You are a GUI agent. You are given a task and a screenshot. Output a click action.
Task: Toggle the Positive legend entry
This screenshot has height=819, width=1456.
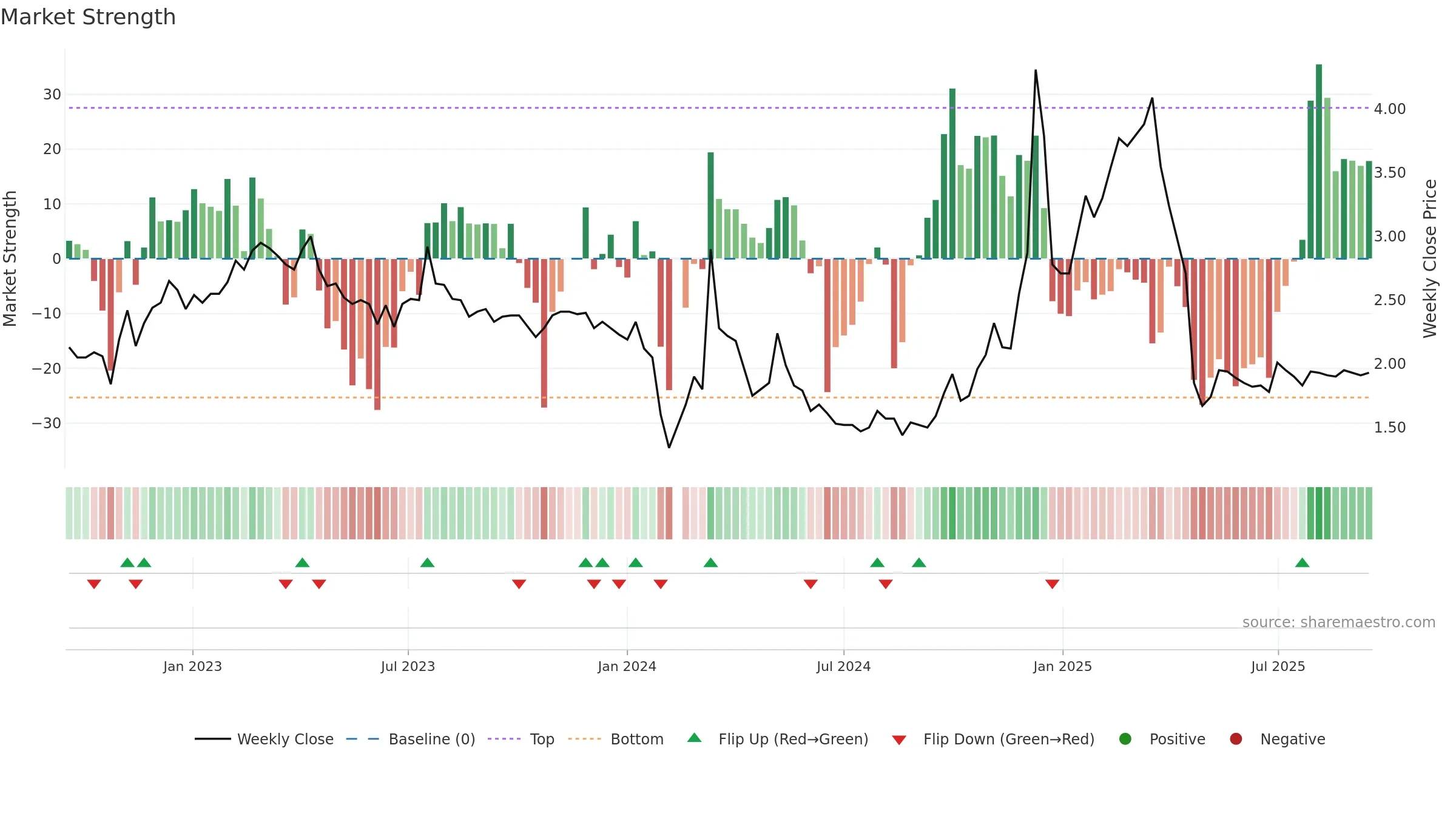(1162, 739)
